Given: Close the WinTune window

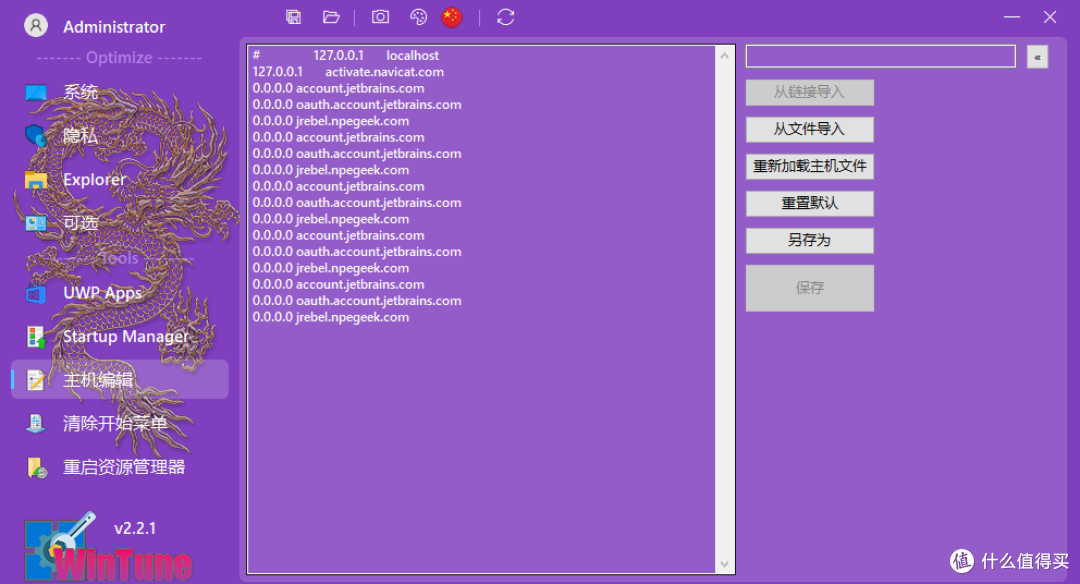Looking at the screenshot, I should (1050, 17).
